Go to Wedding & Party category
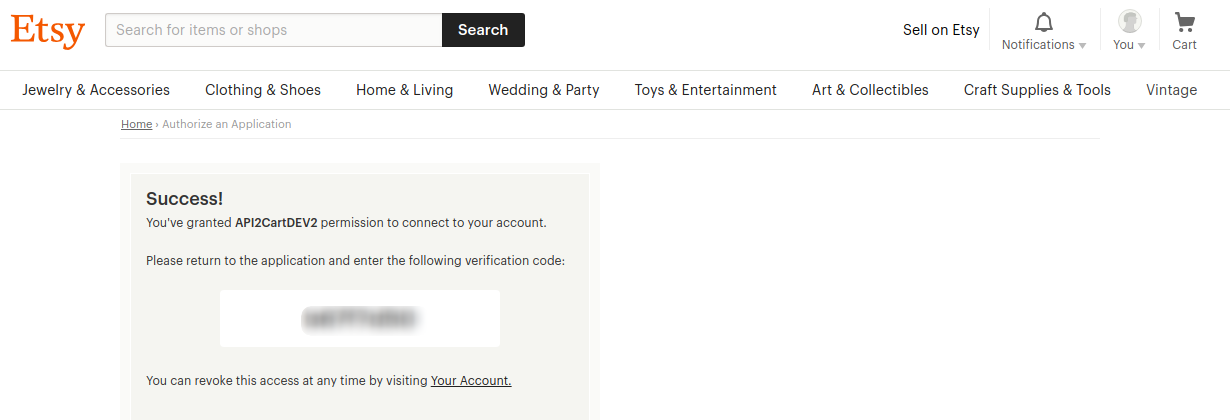 click(x=544, y=90)
